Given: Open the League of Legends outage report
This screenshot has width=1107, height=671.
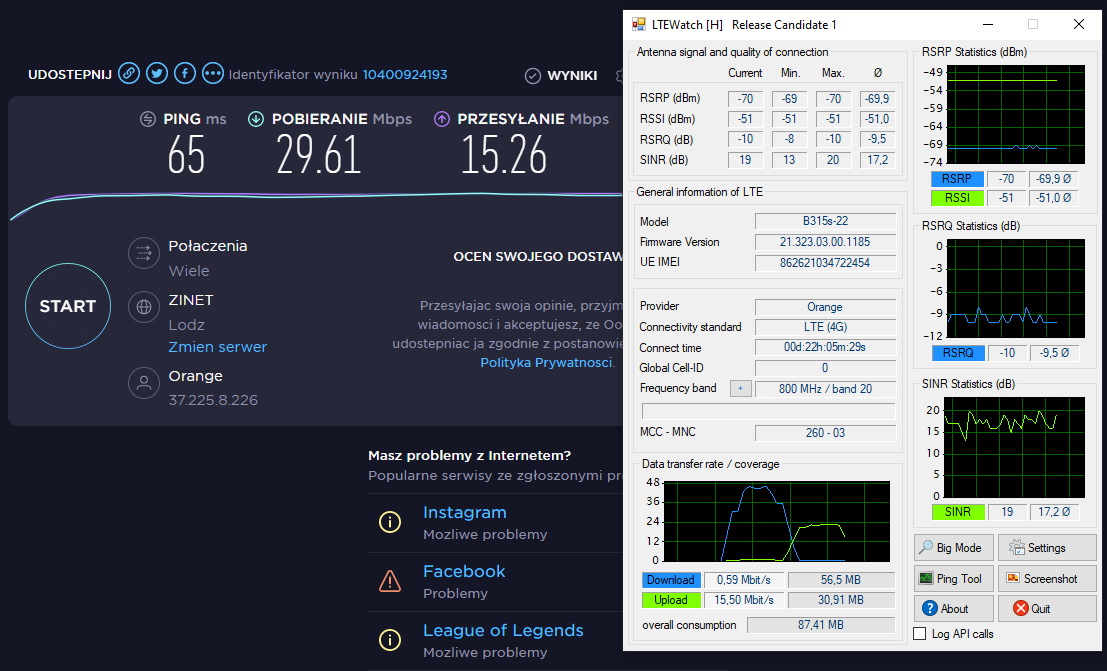Looking at the screenshot, I should [503, 630].
